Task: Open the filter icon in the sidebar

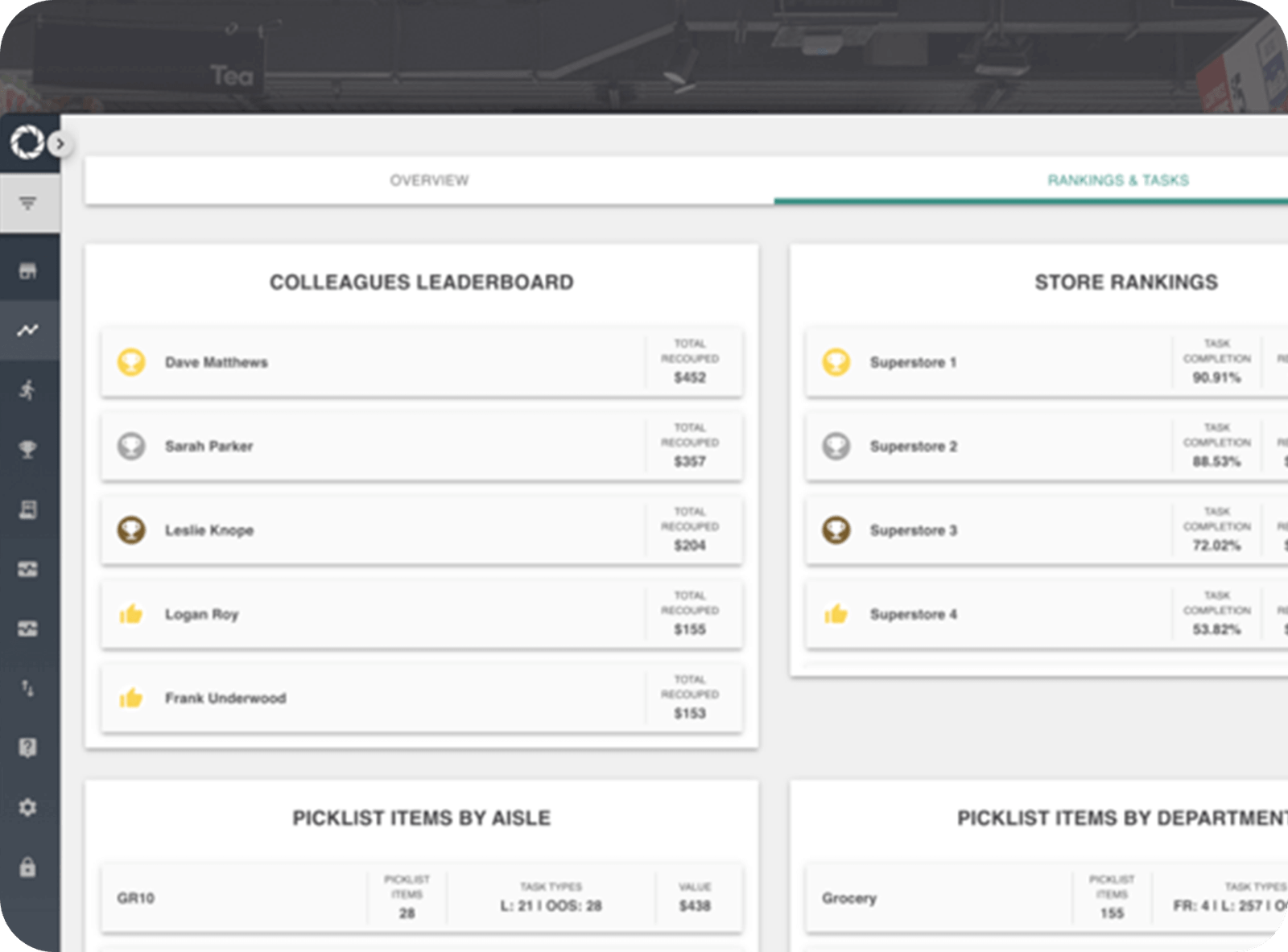Action: click(28, 204)
